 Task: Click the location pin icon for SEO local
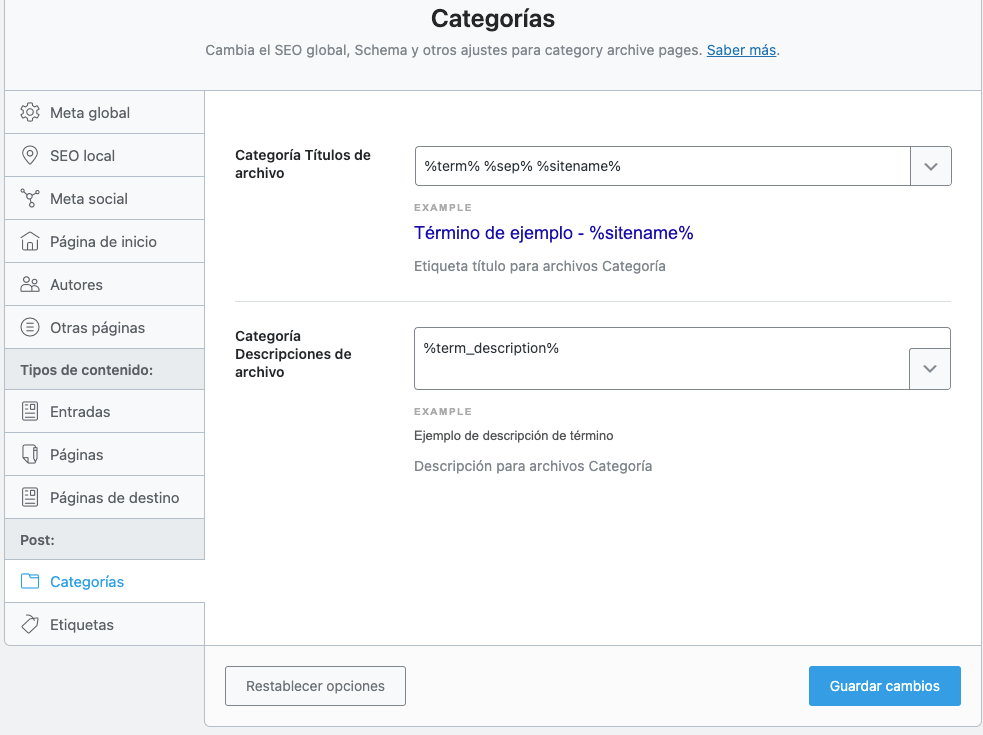tap(29, 156)
